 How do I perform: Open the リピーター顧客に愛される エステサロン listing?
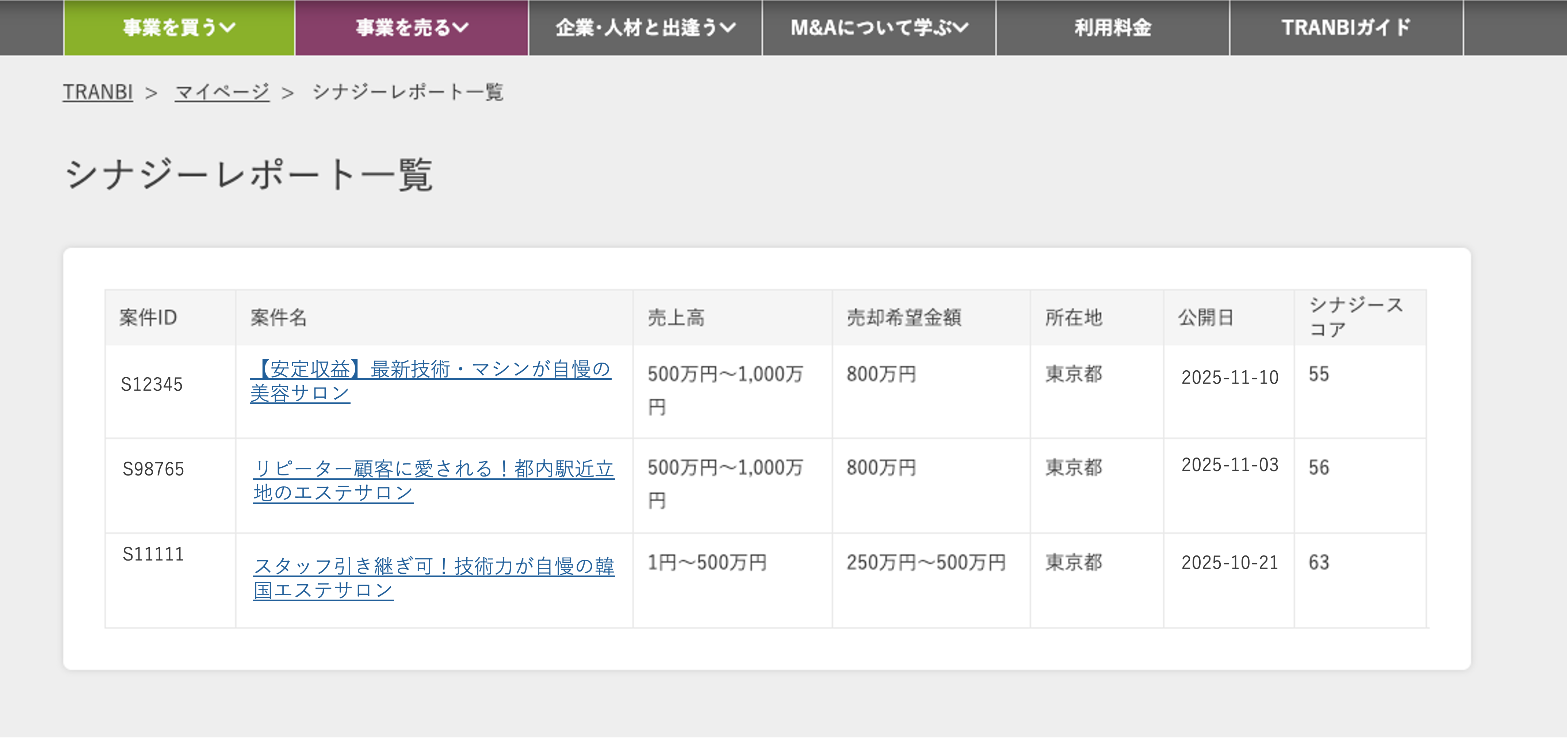(433, 480)
